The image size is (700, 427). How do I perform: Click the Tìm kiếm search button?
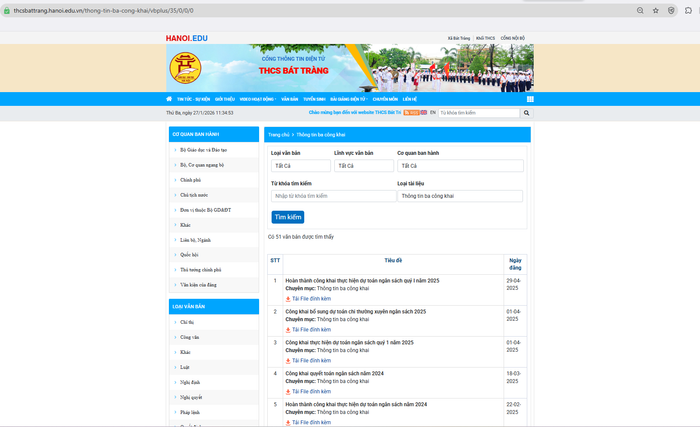tap(288, 217)
